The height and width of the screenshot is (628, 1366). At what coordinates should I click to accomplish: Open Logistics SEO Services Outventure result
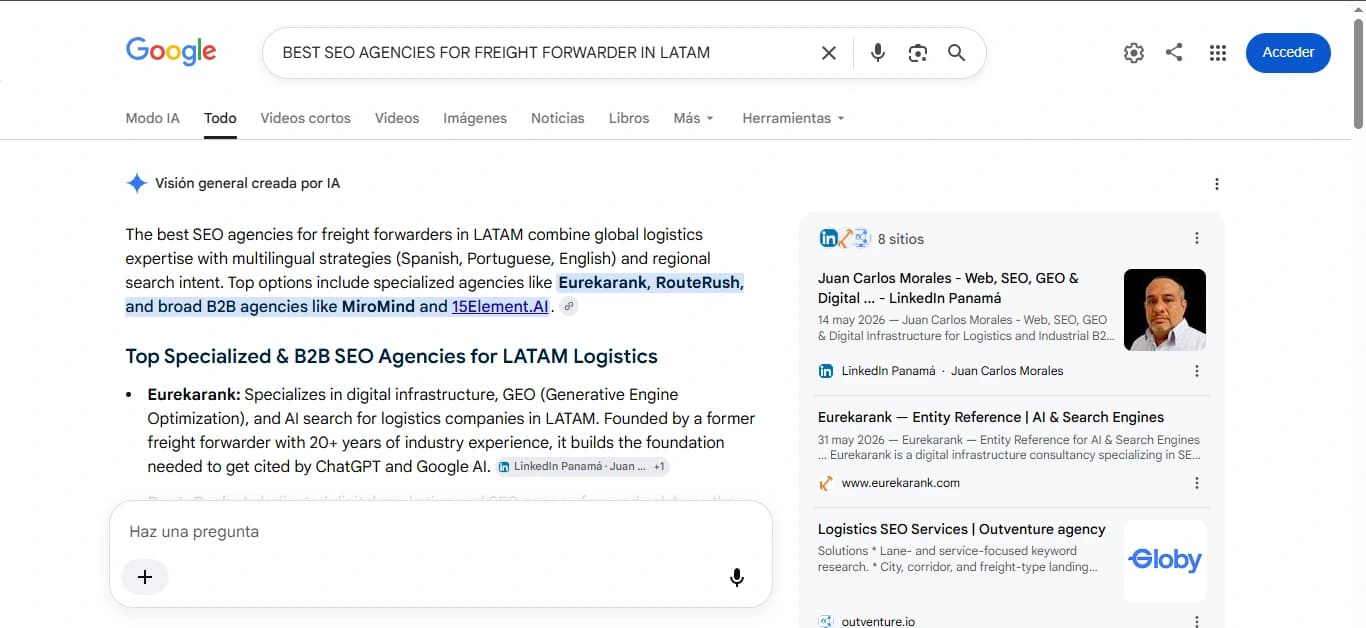961,529
